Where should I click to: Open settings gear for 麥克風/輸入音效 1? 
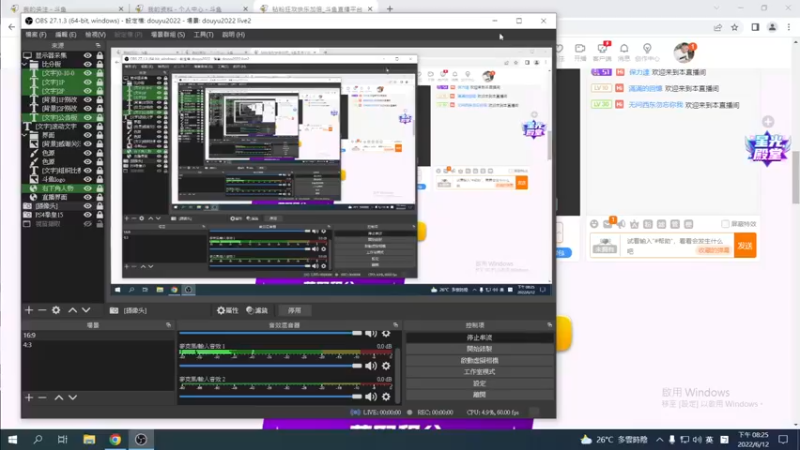click(x=386, y=366)
